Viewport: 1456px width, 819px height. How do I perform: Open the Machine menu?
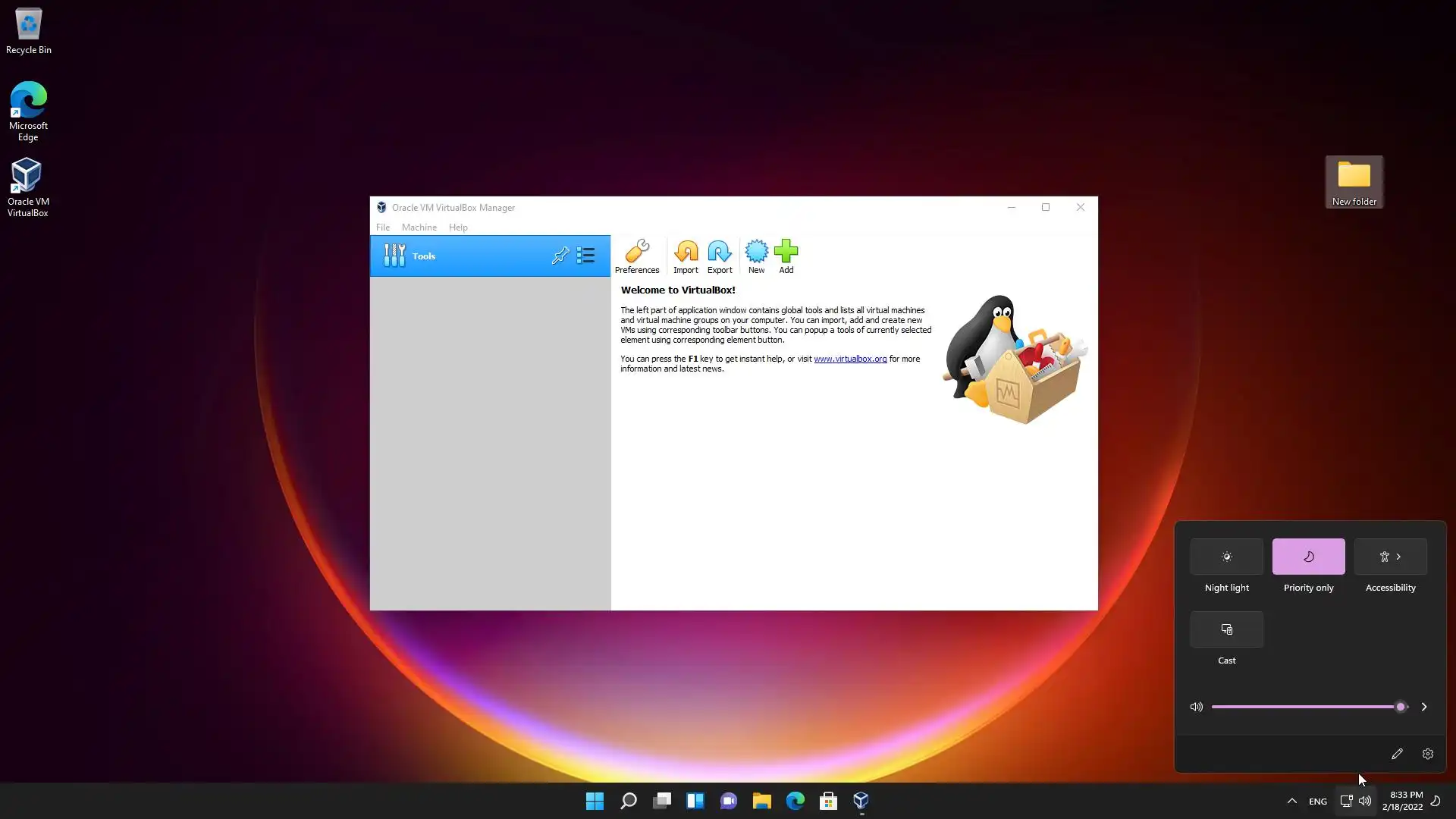click(419, 227)
